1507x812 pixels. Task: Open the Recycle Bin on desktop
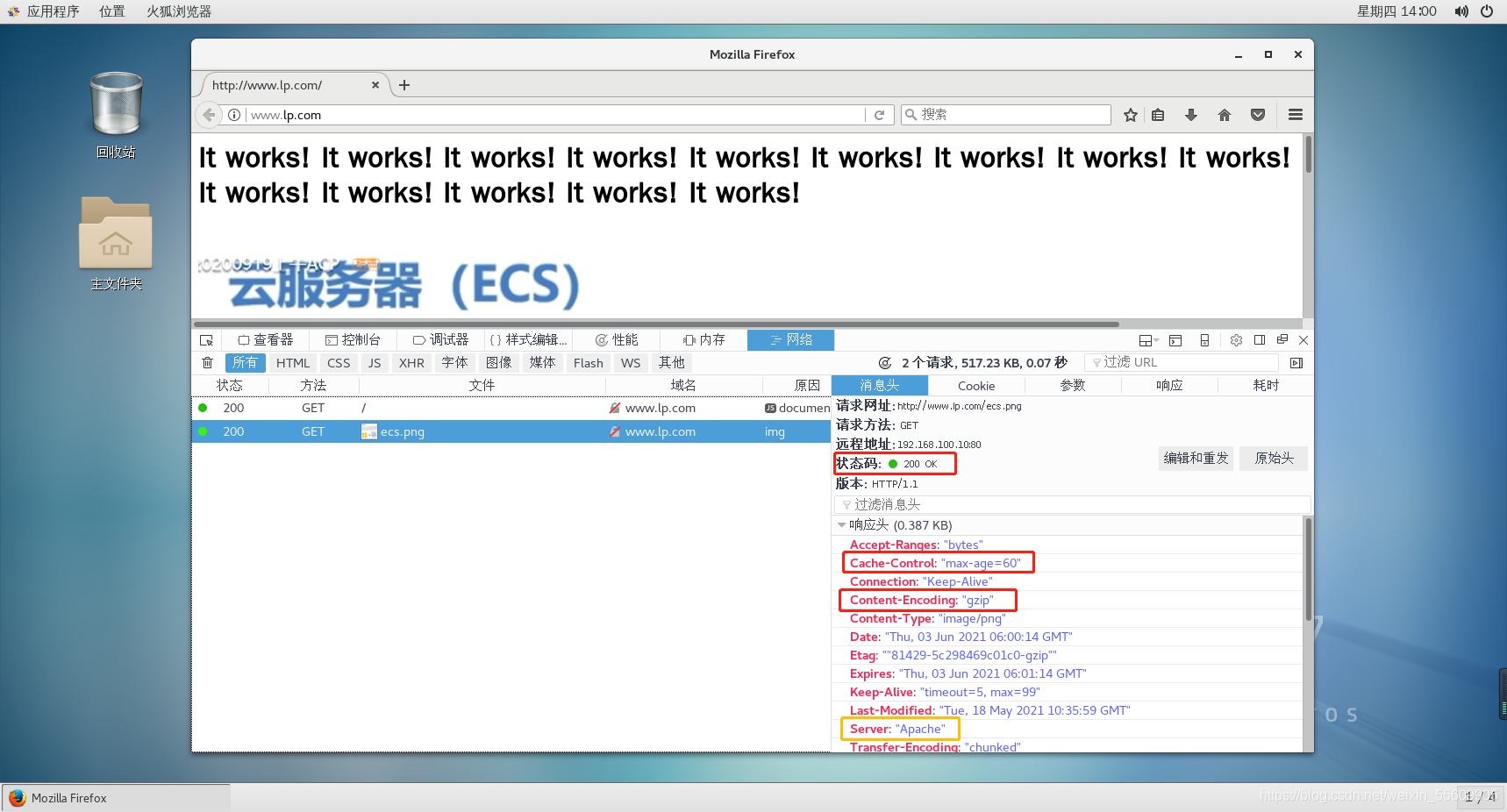click(116, 115)
